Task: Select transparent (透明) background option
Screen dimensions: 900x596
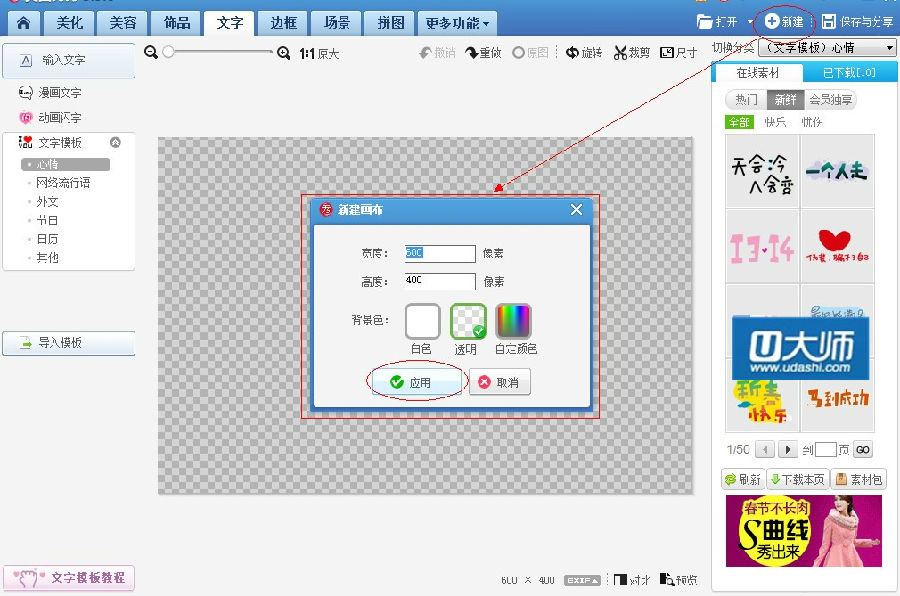Action: point(468,322)
